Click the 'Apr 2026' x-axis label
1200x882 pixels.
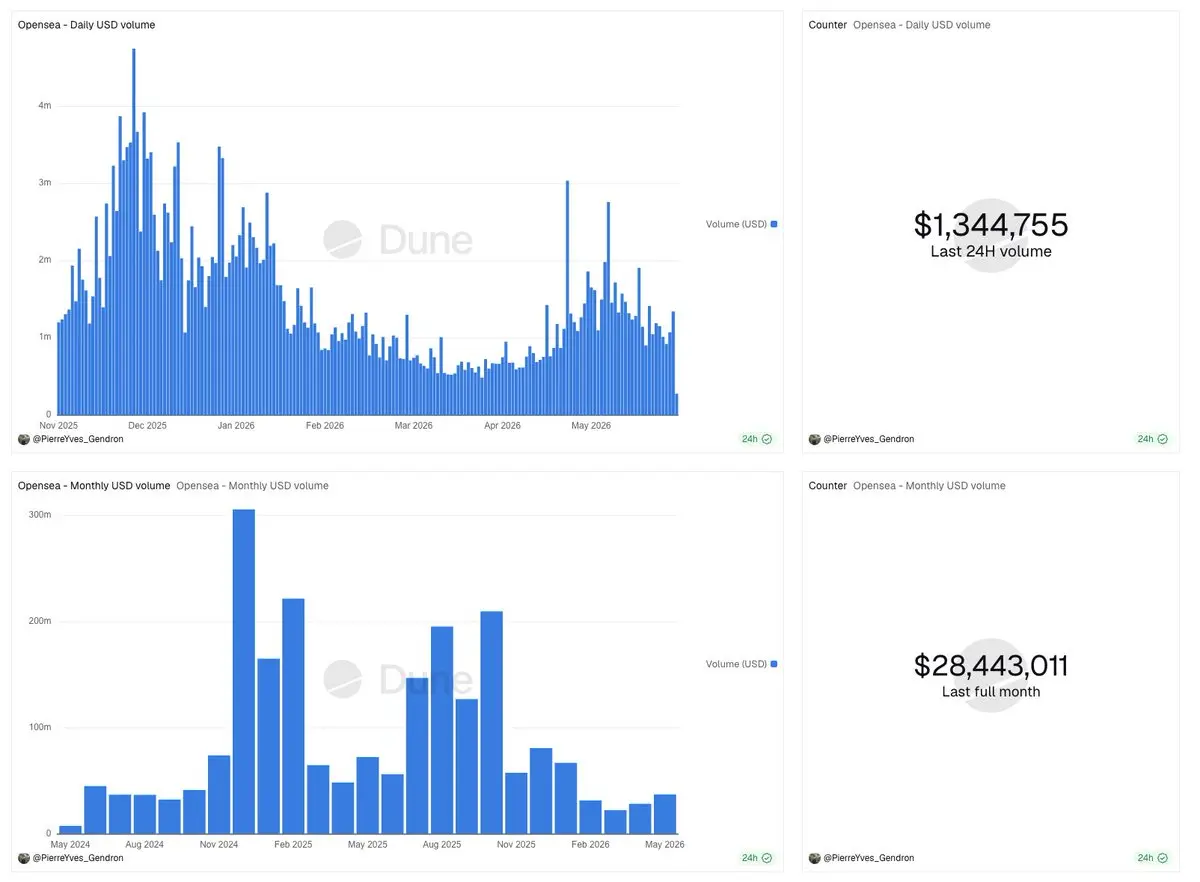[502, 426]
